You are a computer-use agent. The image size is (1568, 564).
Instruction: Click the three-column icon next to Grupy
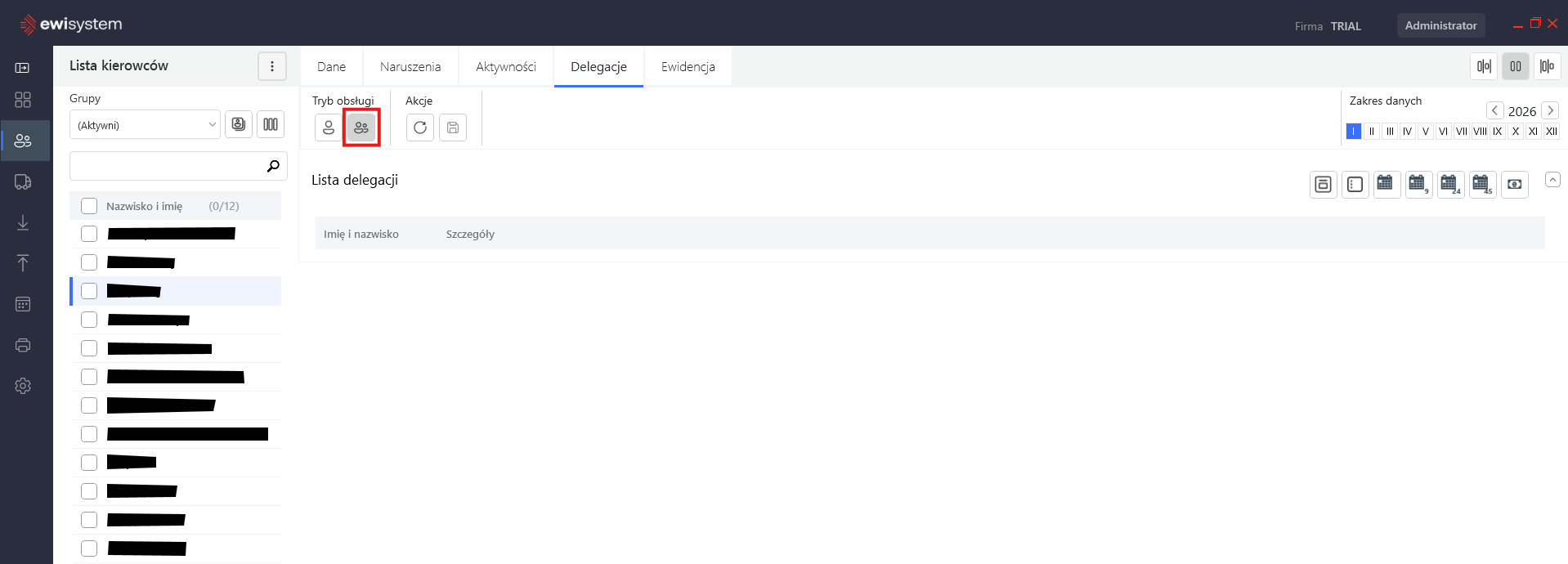tap(271, 124)
